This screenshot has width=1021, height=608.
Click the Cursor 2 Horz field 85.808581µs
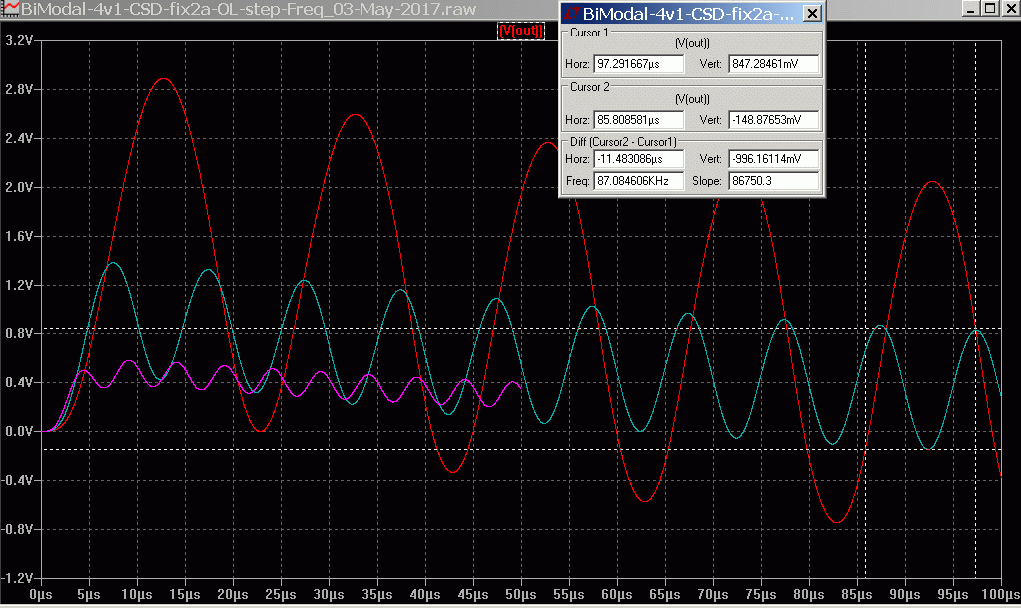coord(639,120)
